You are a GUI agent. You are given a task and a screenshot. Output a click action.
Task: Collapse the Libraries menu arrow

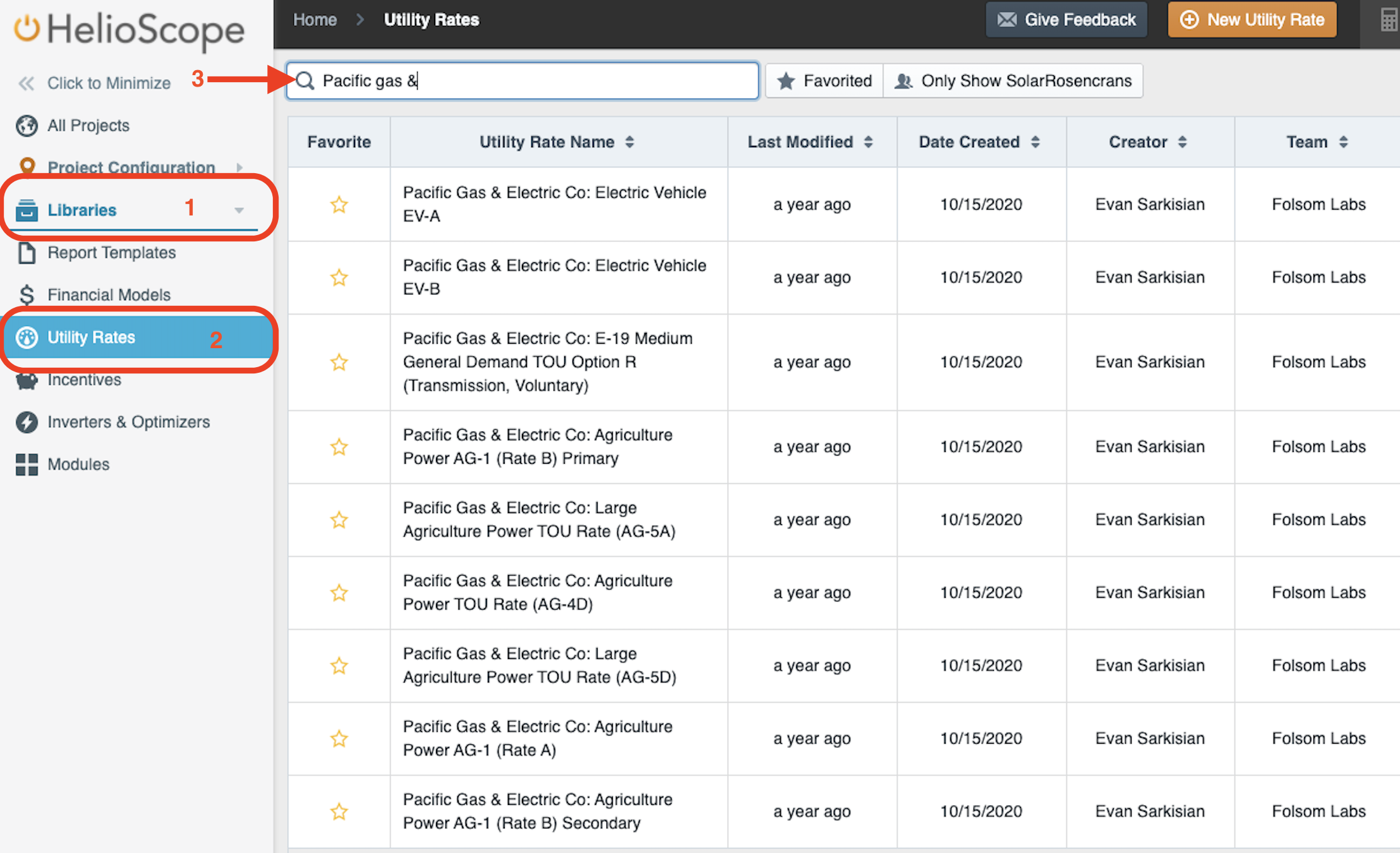click(x=239, y=210)
